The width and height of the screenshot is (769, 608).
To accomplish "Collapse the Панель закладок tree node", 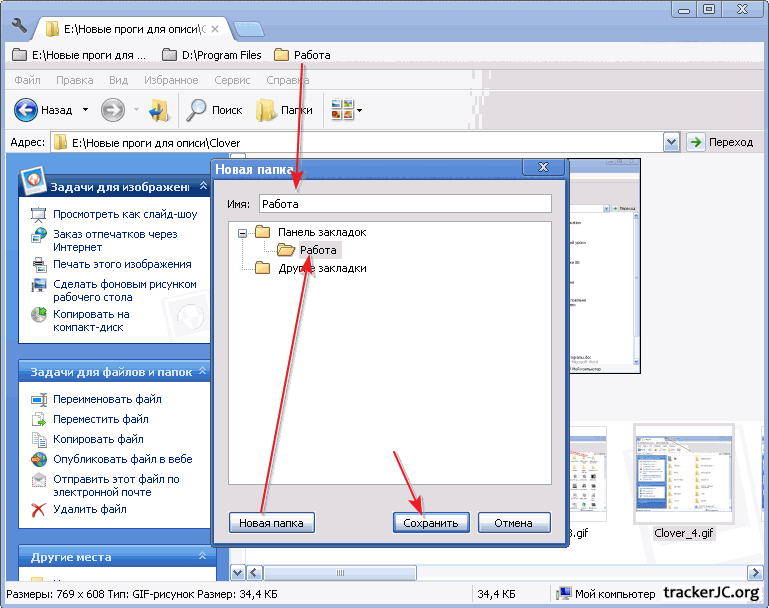I will click(241, 232).
